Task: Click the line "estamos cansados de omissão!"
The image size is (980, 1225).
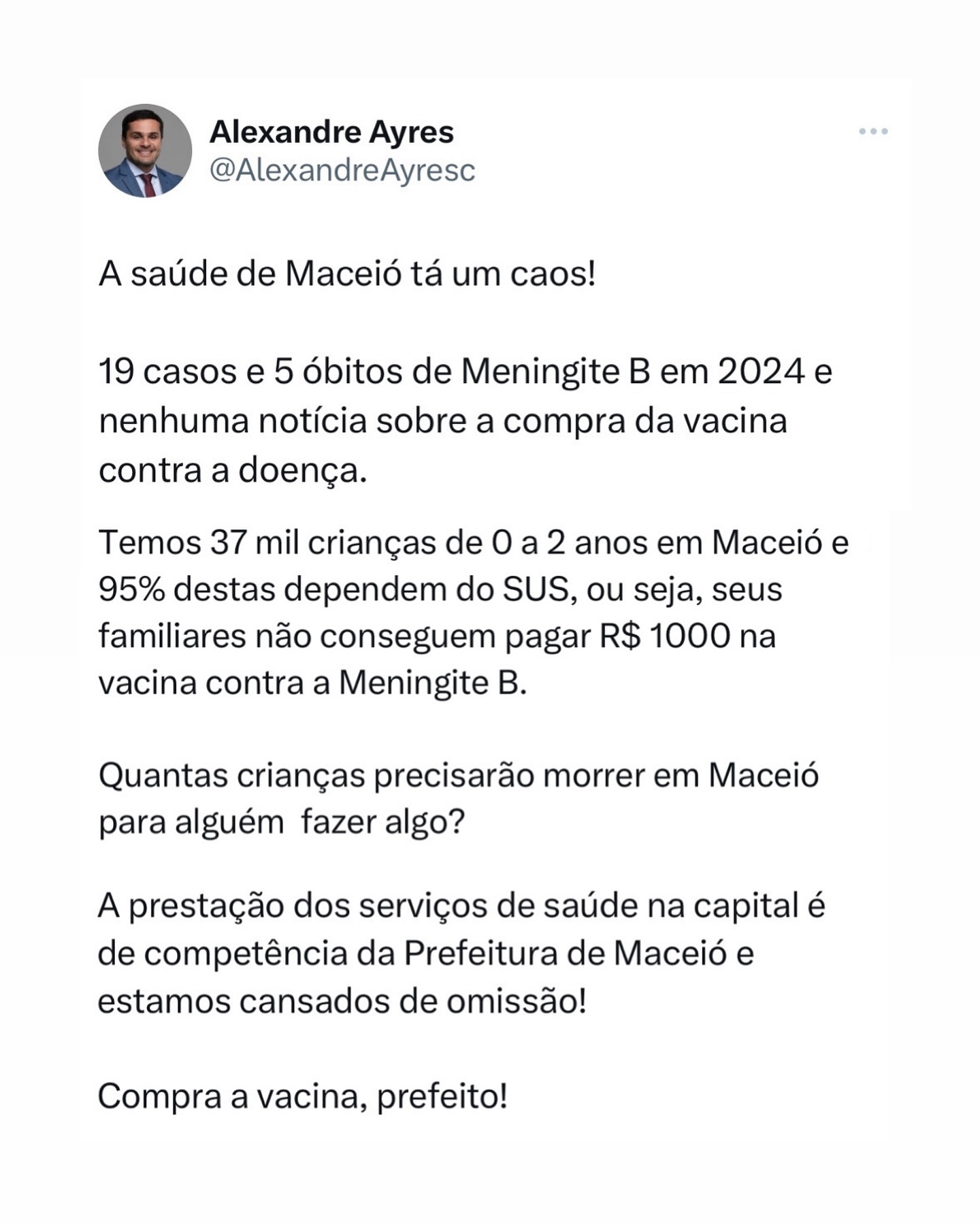Action: tap(342, 1001)
